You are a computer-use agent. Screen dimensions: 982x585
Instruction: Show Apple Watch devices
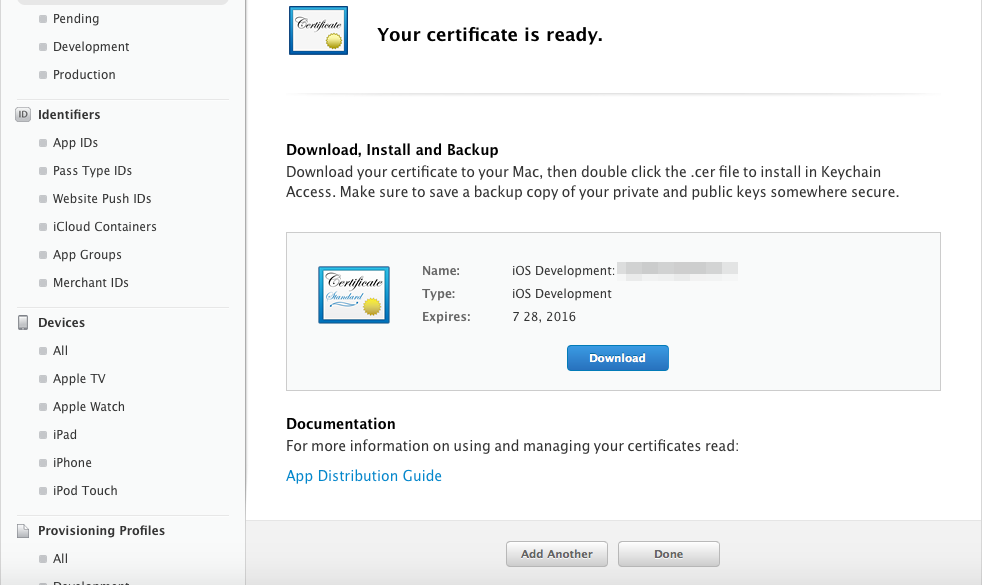[89, 407]
